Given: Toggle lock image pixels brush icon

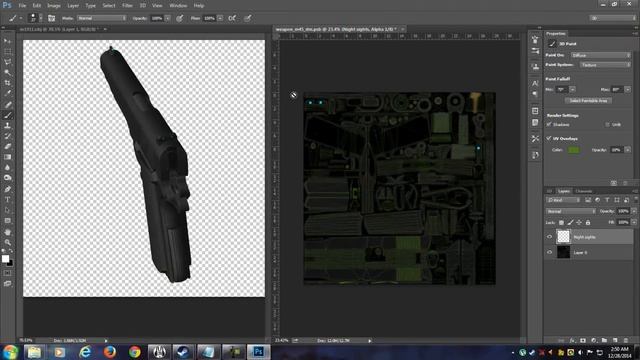Looking at the screenshot, I should pyautogui.click(x=570, y=222).
